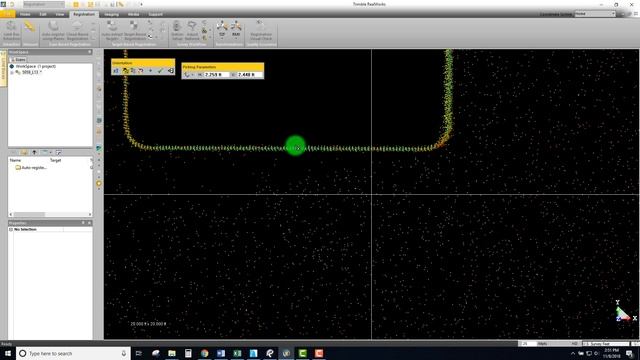
Task: Open the Edit ribbon tab
Action: click(x=43, y=14)
